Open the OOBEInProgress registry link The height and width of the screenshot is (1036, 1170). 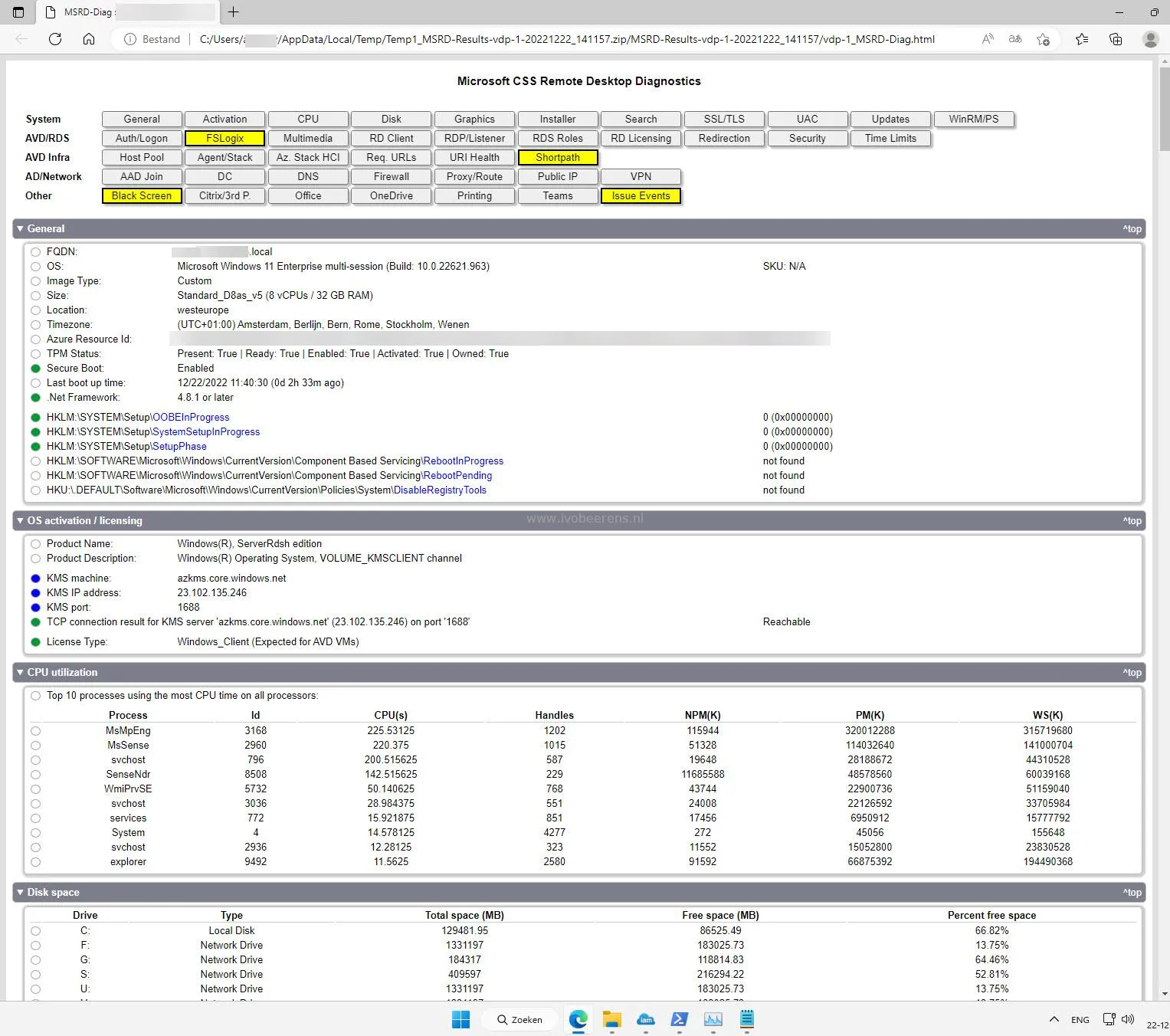point(191,418)
